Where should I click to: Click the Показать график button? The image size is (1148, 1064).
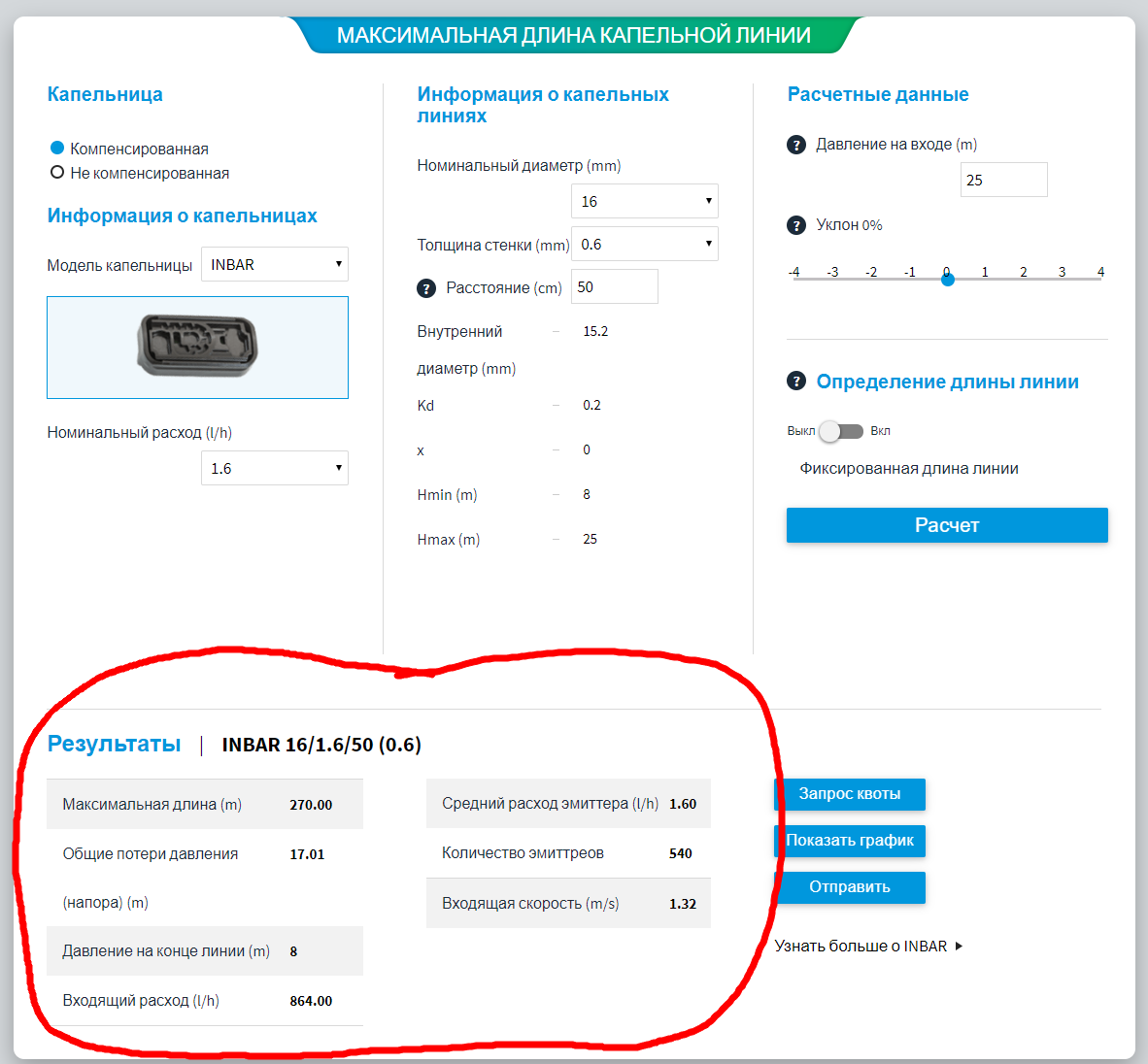tap(850, 841)
